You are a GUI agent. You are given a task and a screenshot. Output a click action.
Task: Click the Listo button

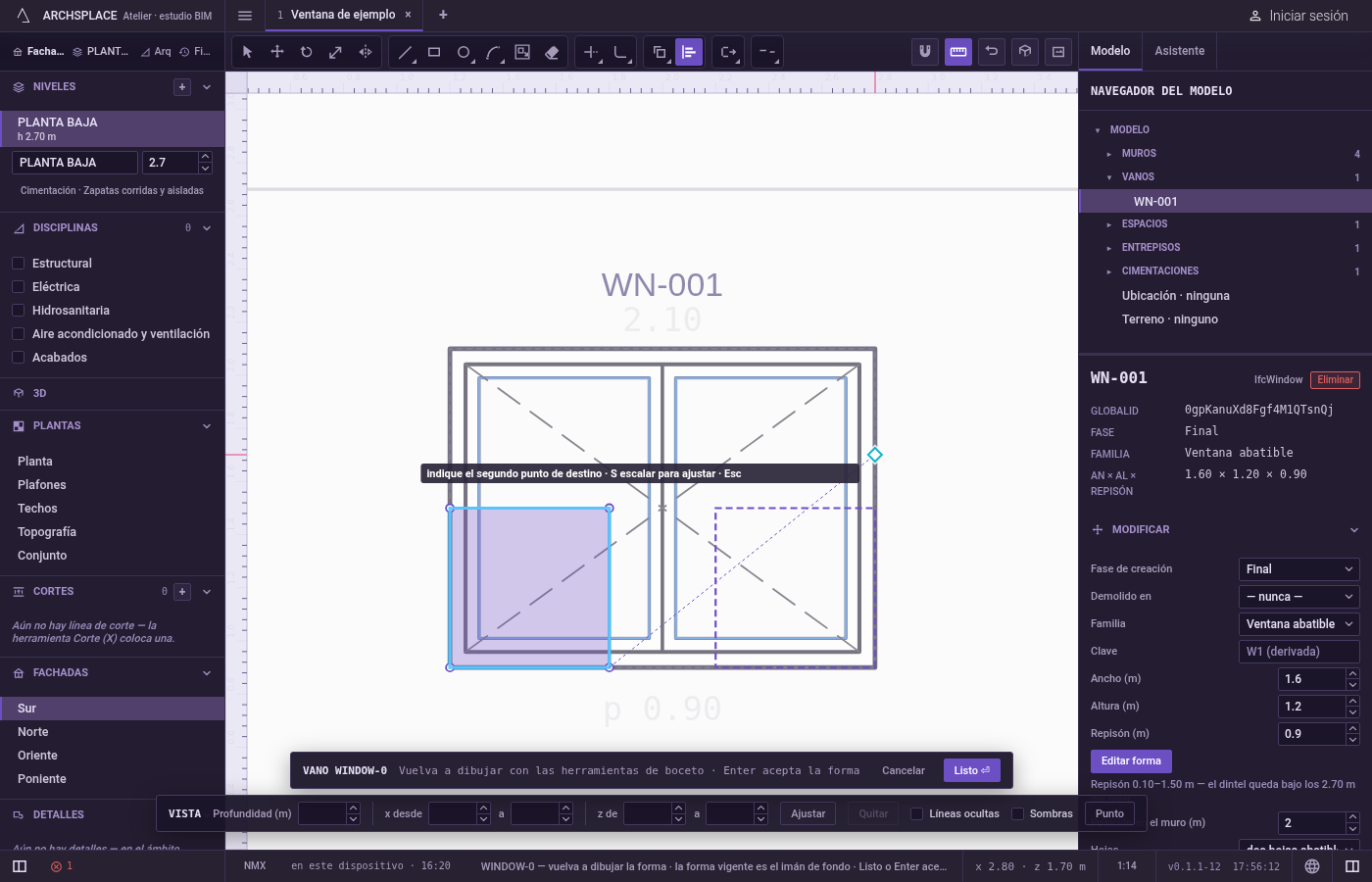click(972, 770)
